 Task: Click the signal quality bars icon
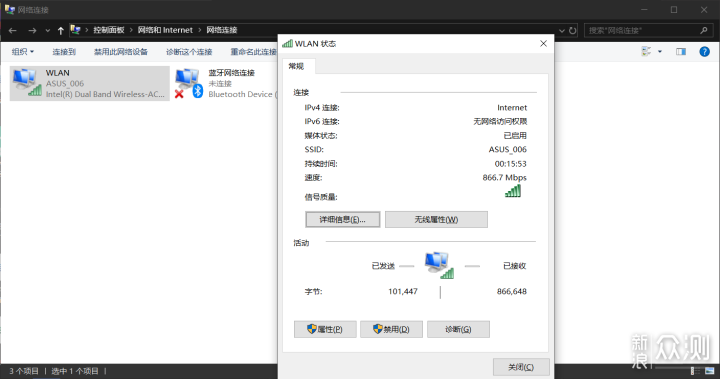tap(513, 191)
